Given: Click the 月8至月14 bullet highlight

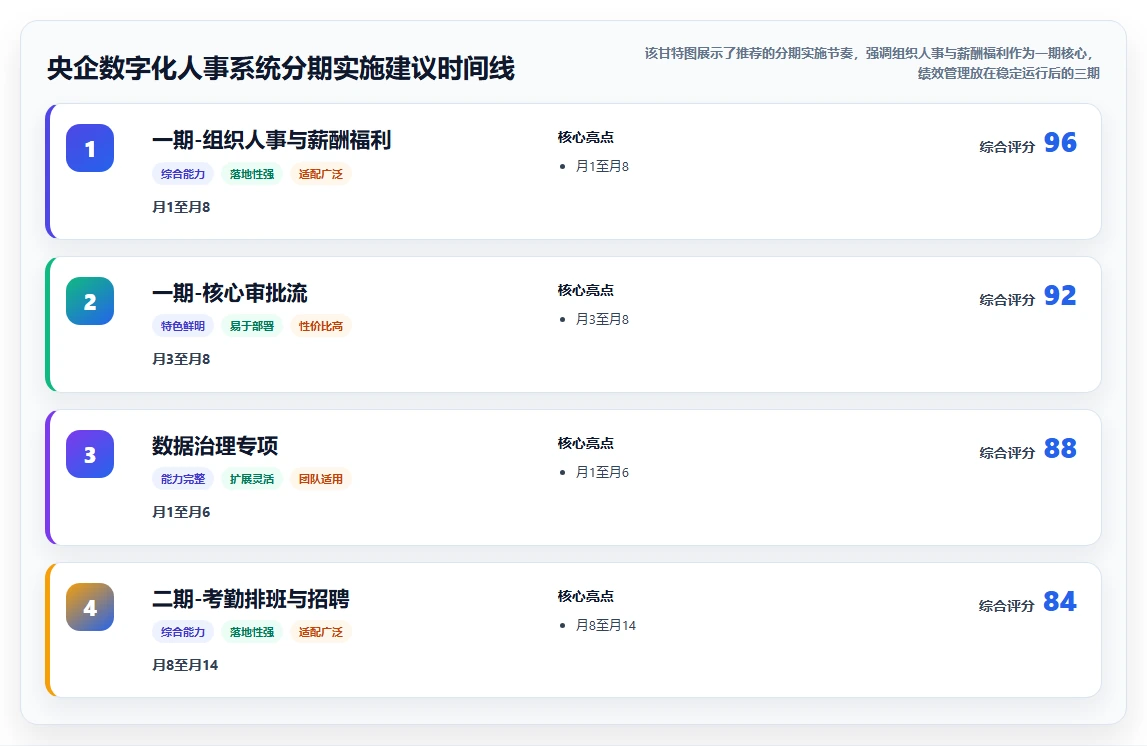Looking at the screenshot, I should pos(606,625).
